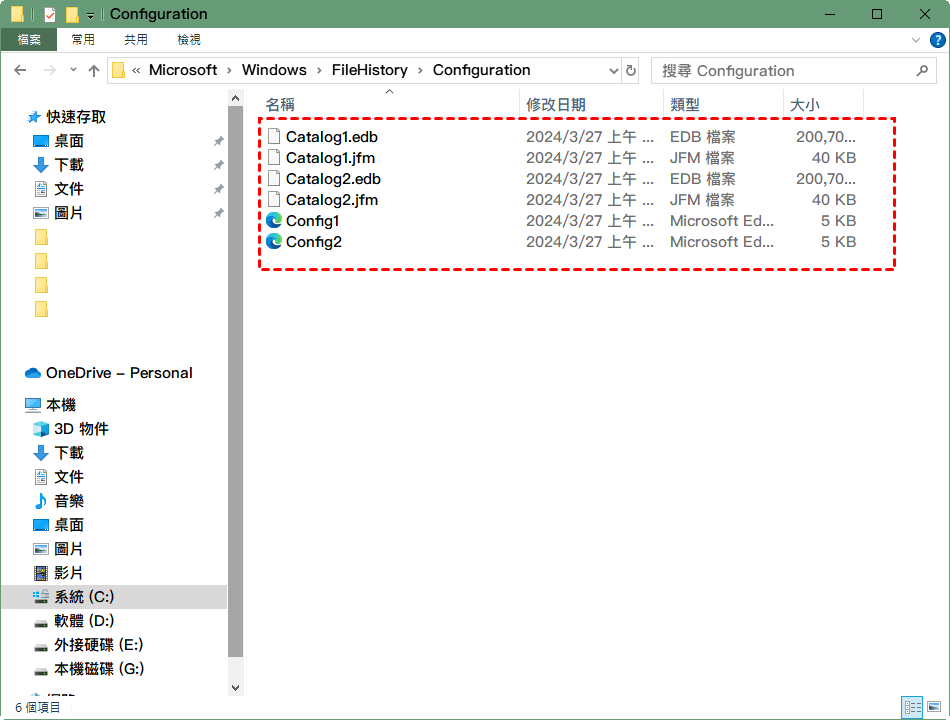Viewport: 950px width, 720px height.
Task: Open 下載 folder under 本機
Action: [x=68, y=453]
